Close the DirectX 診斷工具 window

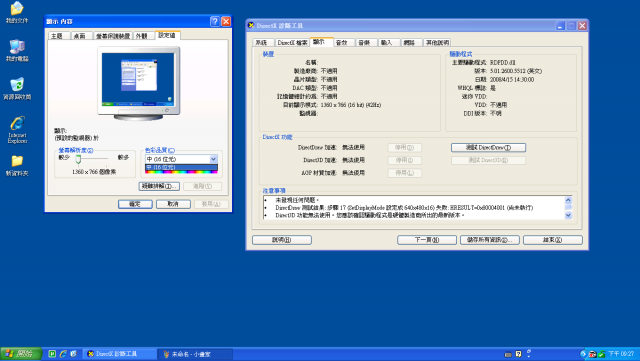pyautogui.click(x=582, y=26)
